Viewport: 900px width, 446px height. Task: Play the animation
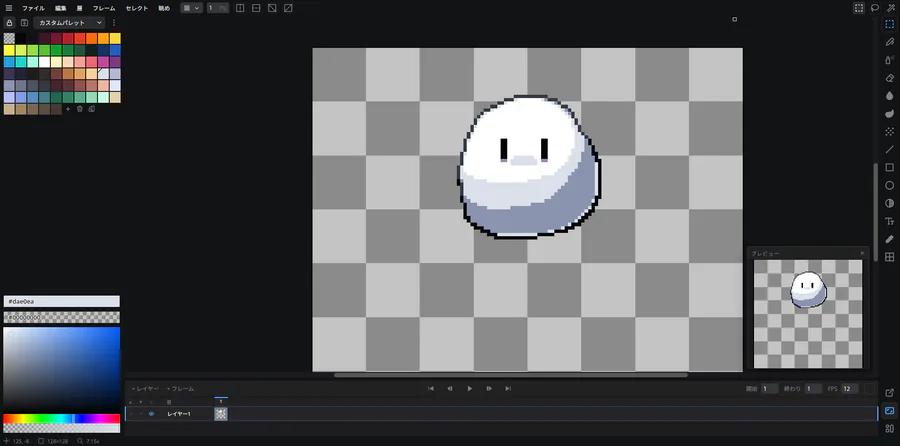[x=470, y=389]
